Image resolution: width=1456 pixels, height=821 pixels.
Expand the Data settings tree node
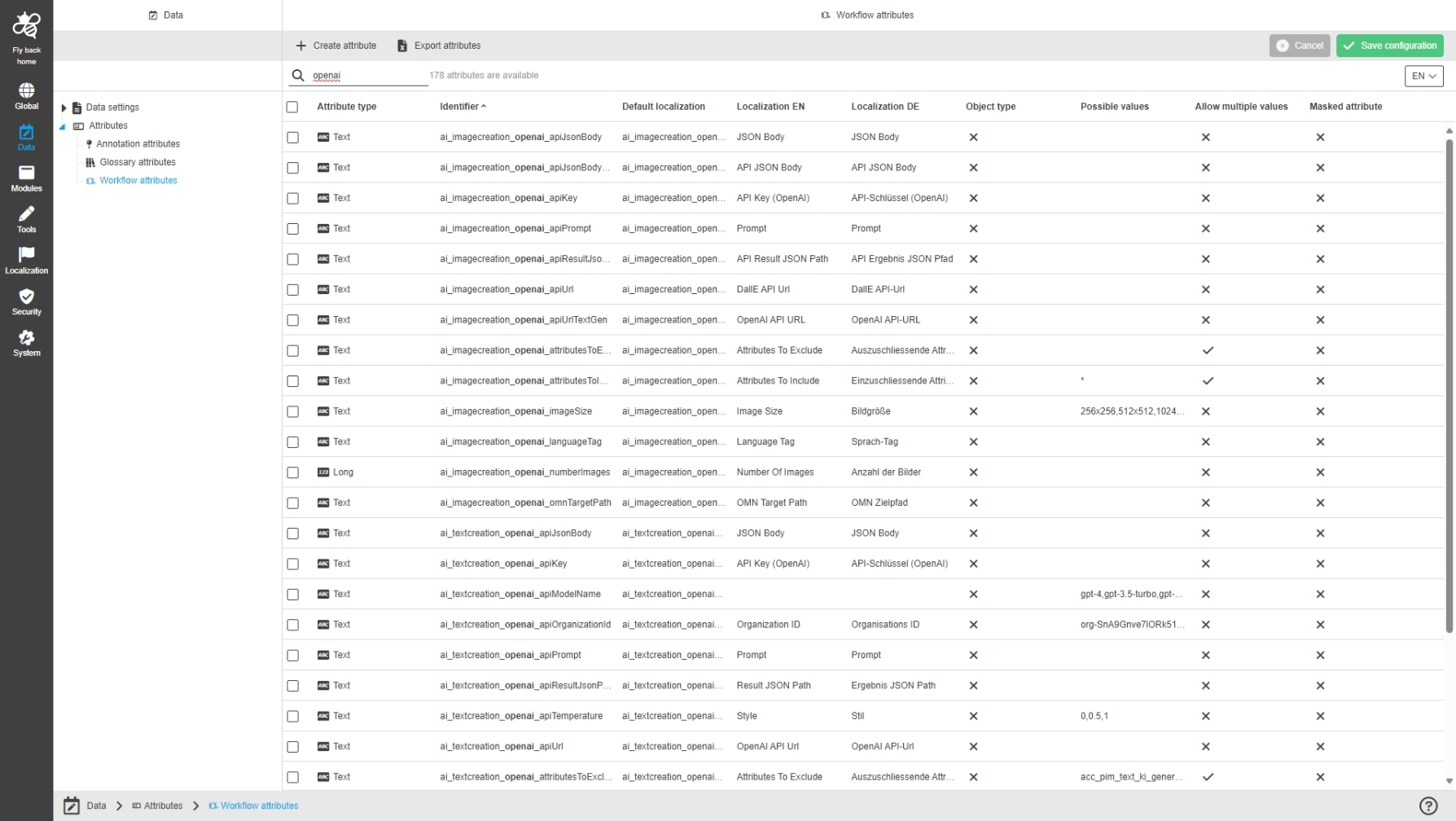pos(64,108)
